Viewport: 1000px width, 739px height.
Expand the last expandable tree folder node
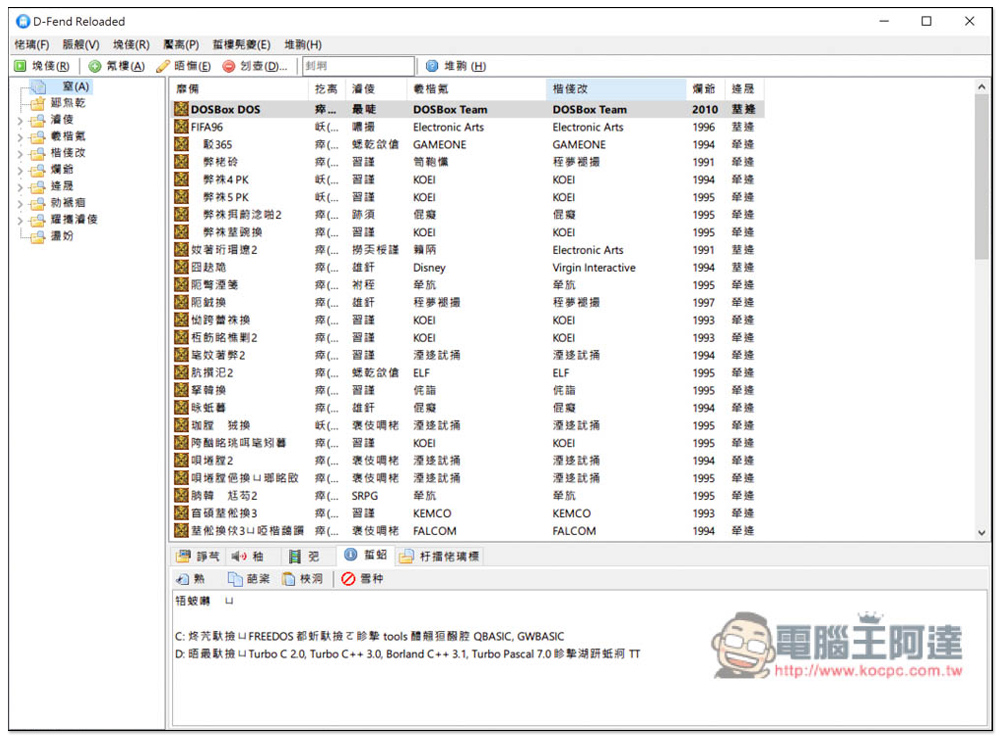pyautogui.click(x=19, y=219)
